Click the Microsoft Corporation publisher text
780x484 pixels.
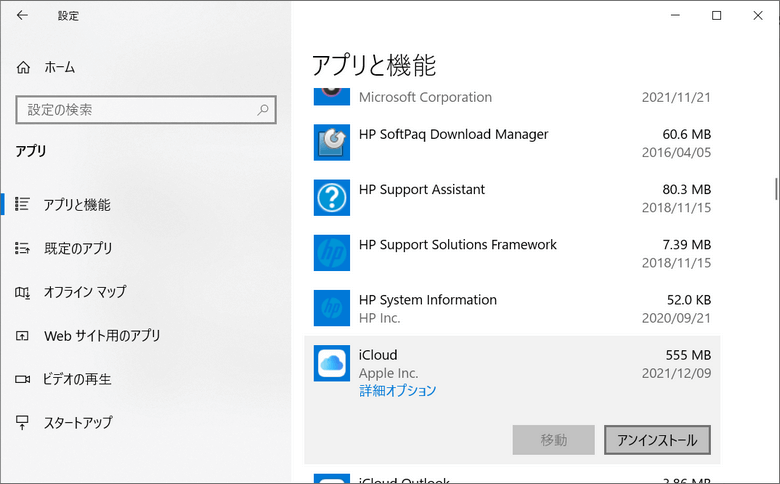click(x=425, y=97)
